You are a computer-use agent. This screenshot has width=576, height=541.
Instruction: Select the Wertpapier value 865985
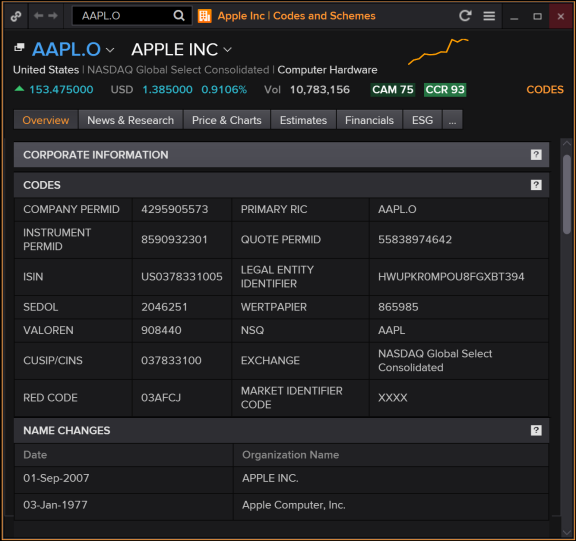pos(398,307)
